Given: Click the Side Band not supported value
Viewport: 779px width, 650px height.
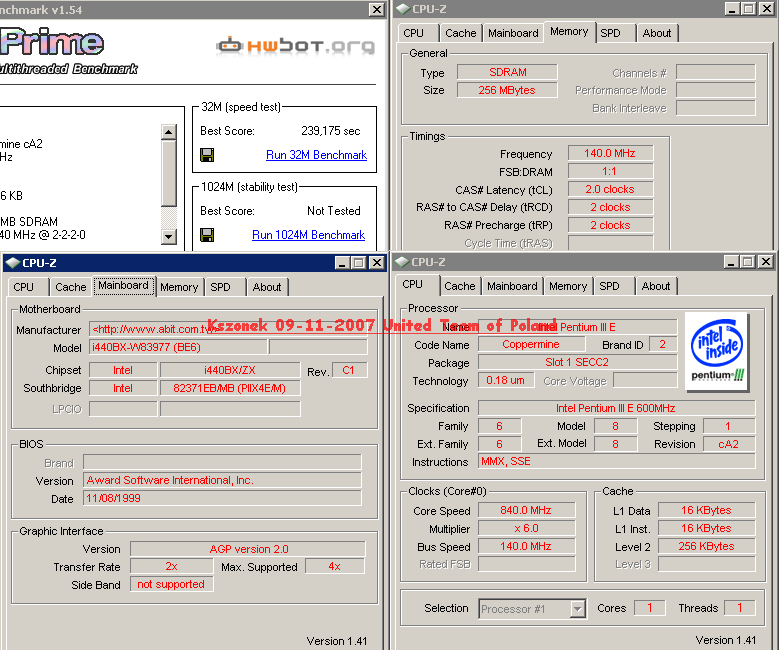Looking at the screenshot, I should coord(171,584).
